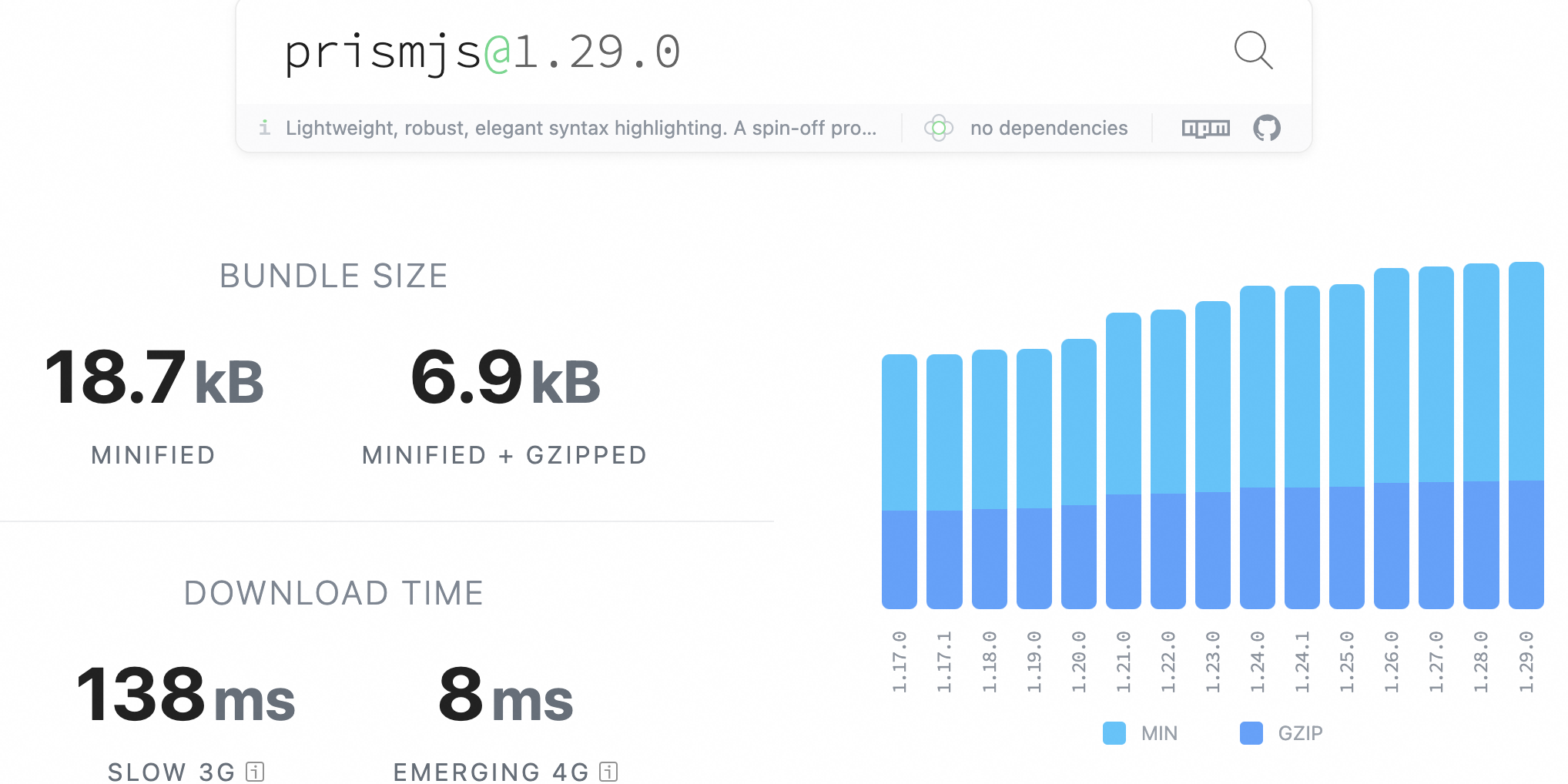Click the SLOW 3G label
The height and width of the screenshot is (784, 1568).
click(x=171, y=772)
